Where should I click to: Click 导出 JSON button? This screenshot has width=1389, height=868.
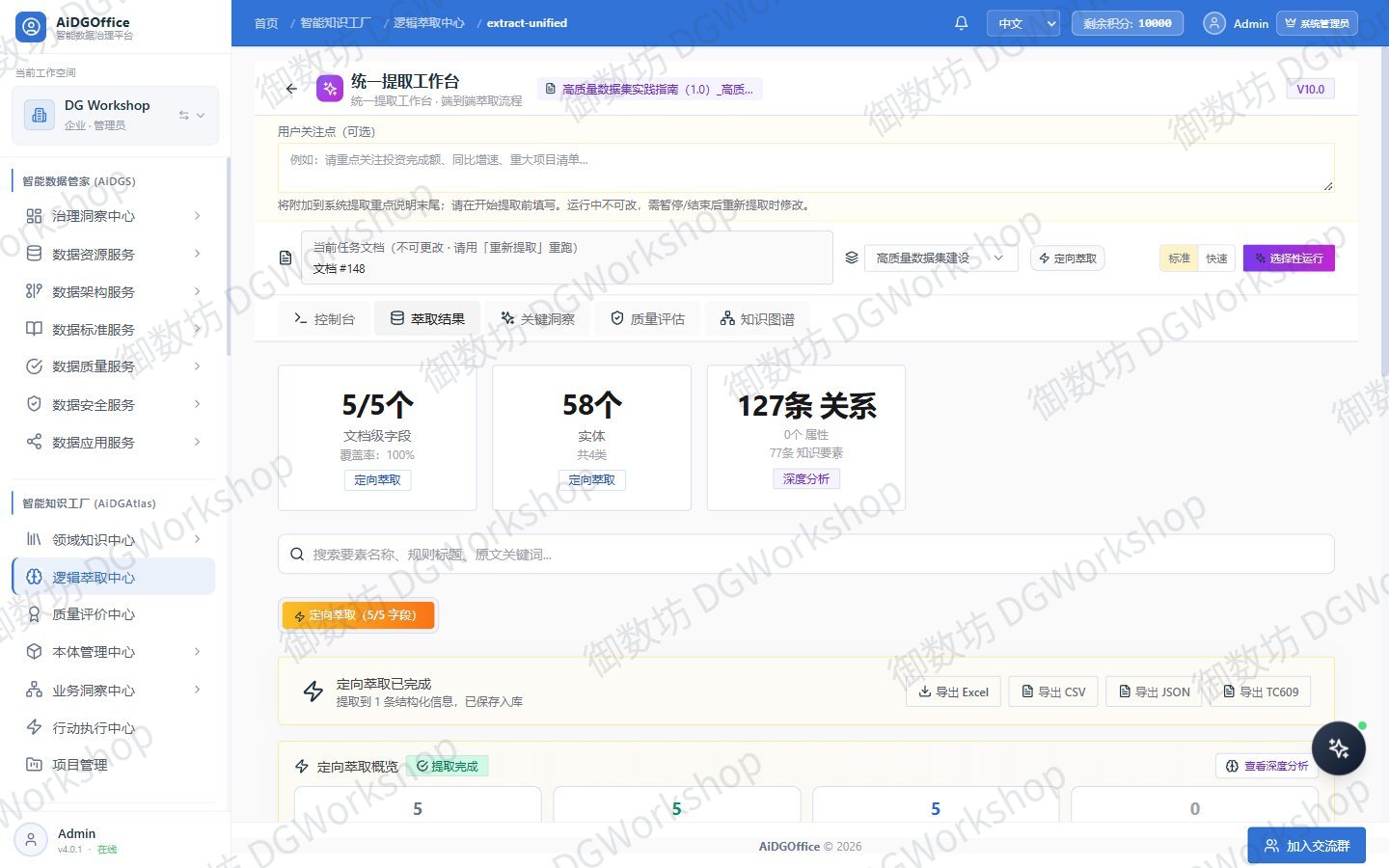tap(1154, 692)
